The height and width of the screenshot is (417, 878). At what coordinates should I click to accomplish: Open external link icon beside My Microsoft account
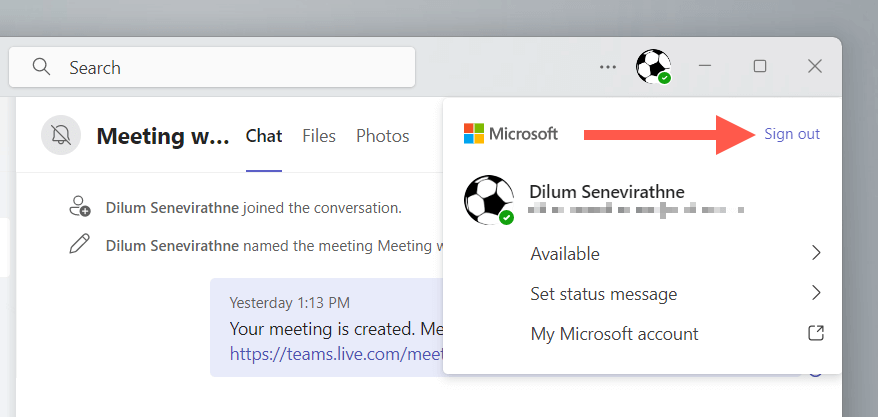[816, 333]
